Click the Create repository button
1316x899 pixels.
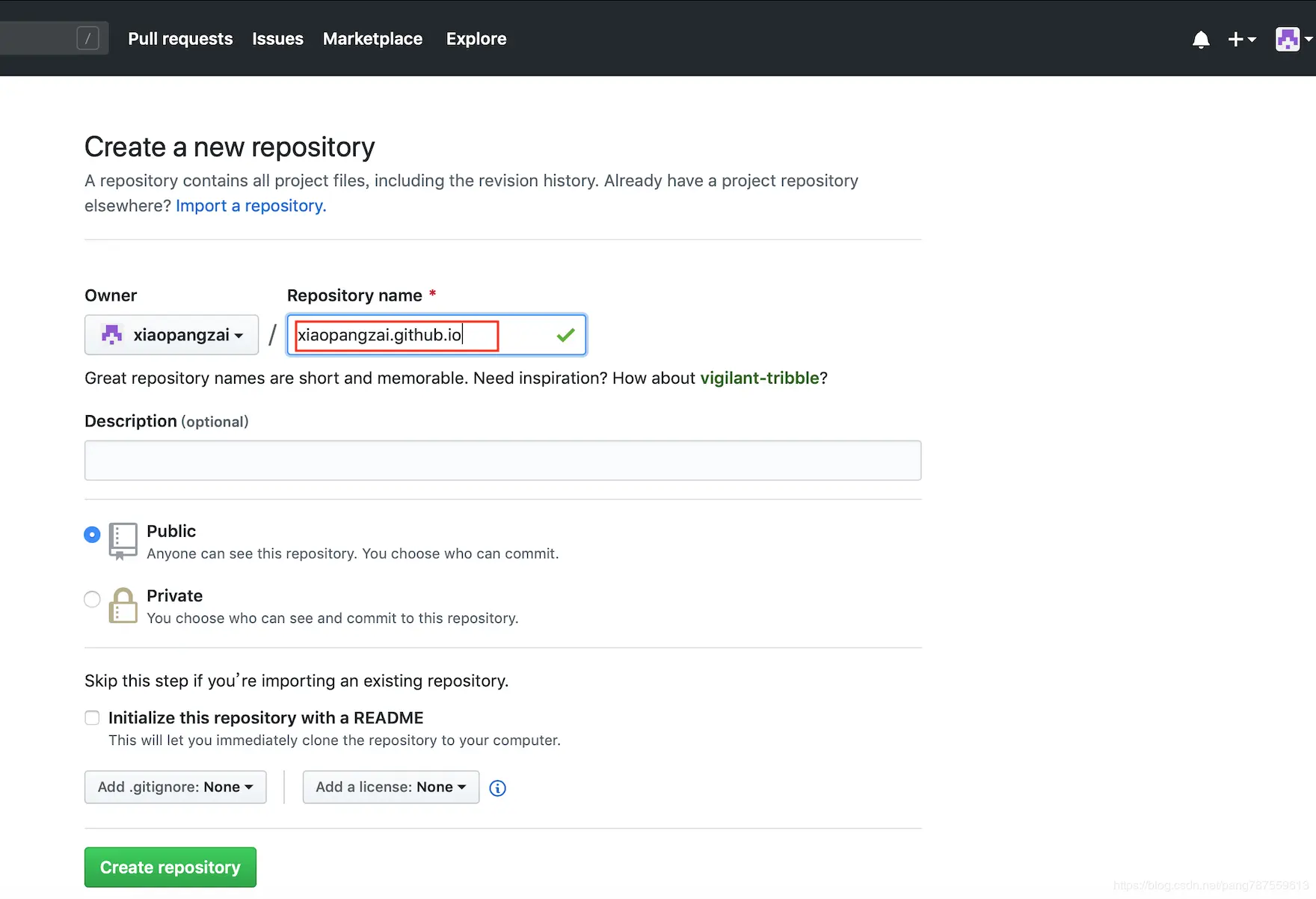coord(170,868)
